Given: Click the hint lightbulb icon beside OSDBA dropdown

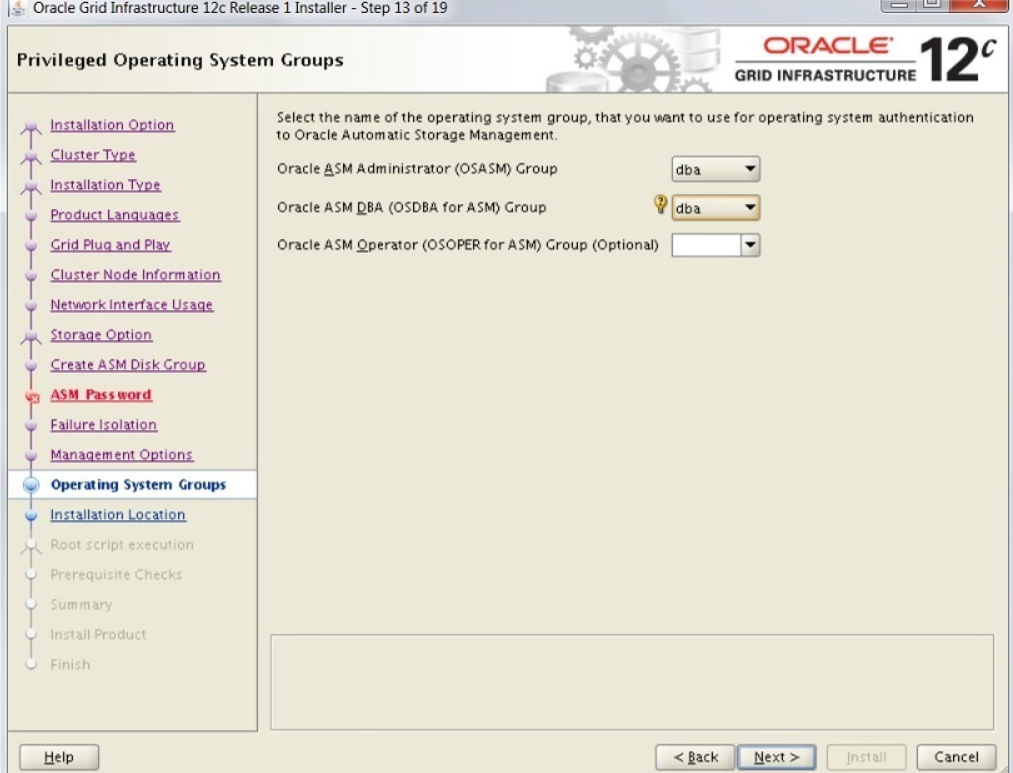Looking at the screenshot, I should [660, 204].
